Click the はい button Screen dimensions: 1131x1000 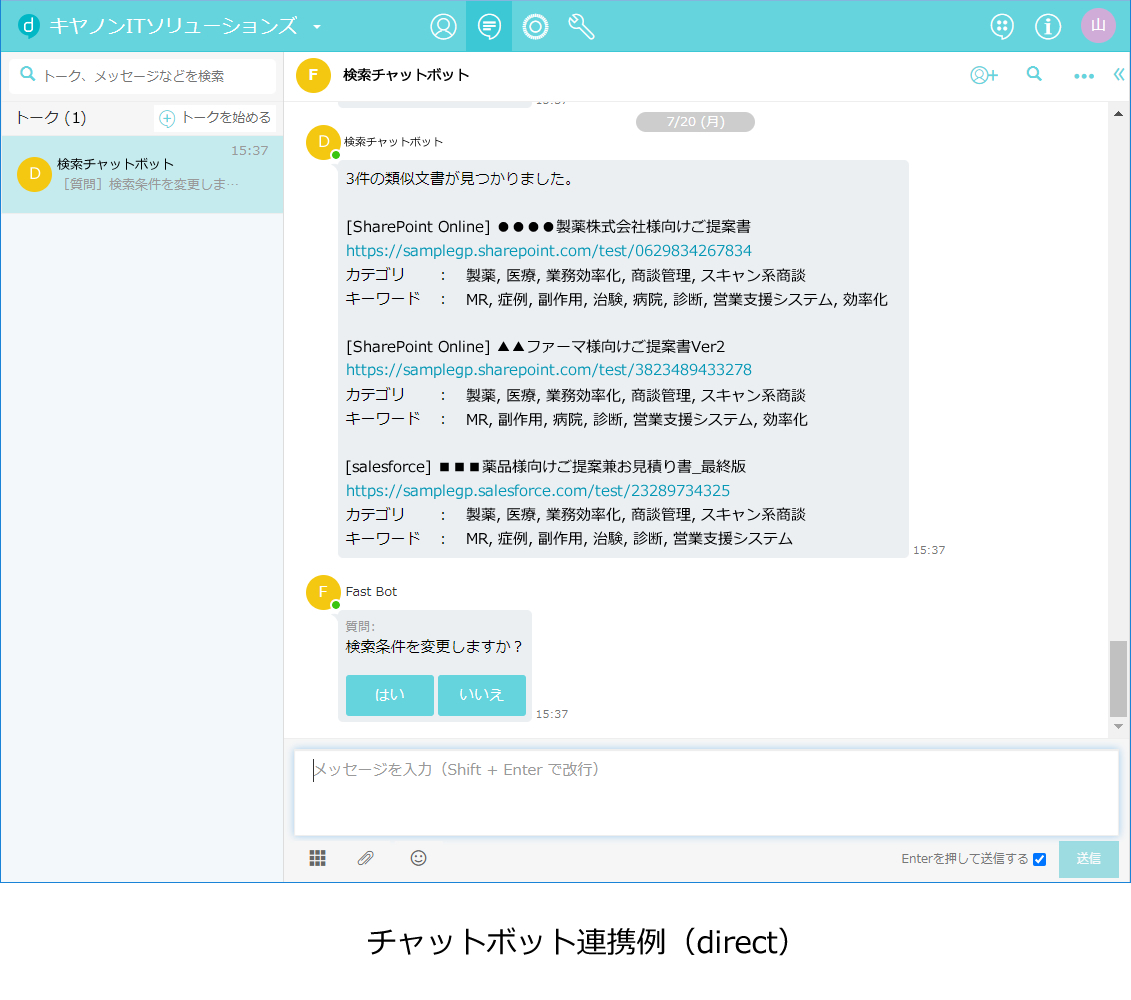point(389,695)
